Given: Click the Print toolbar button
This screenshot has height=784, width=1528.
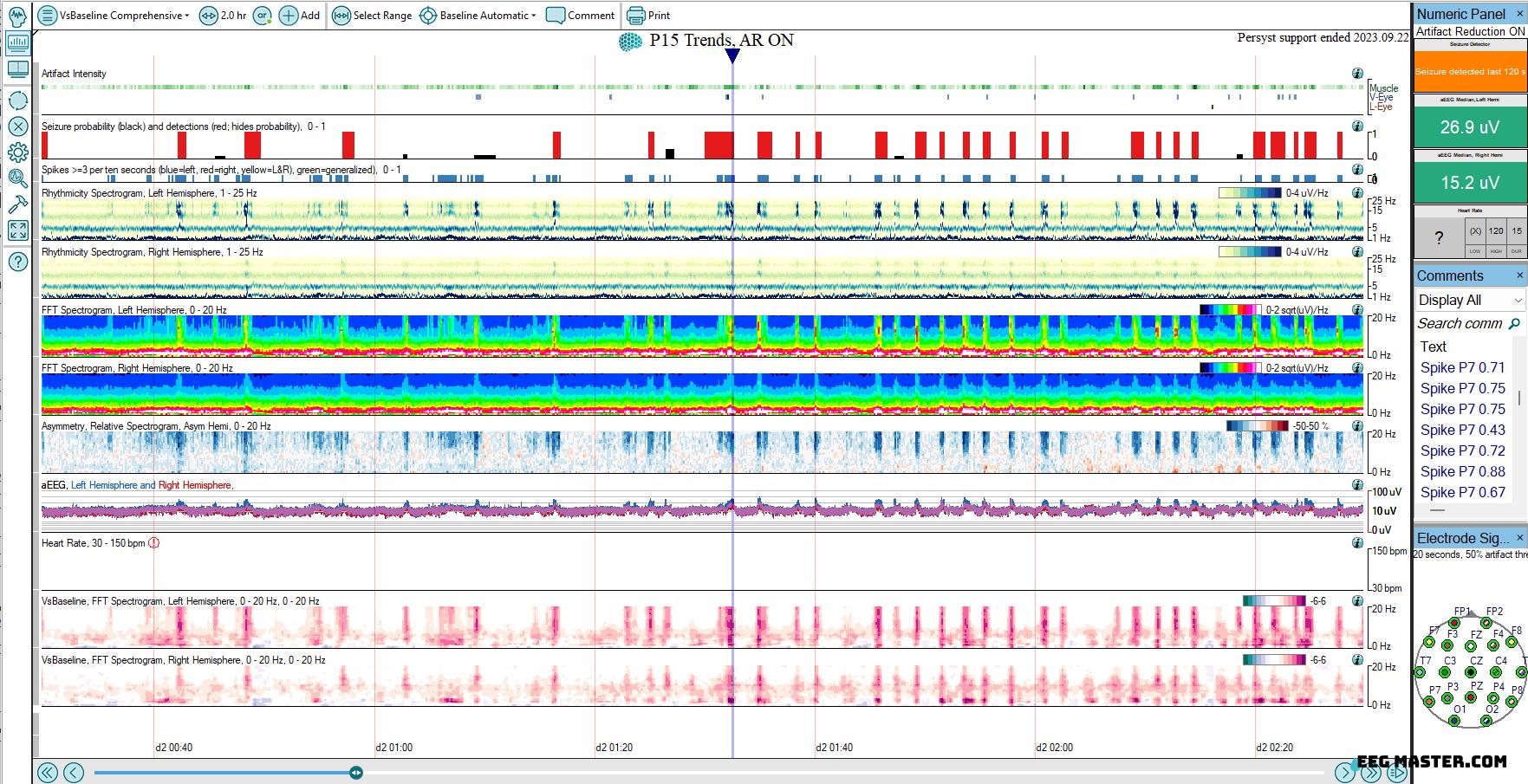Looking at the screenshot, I should (x=648, y=16).
